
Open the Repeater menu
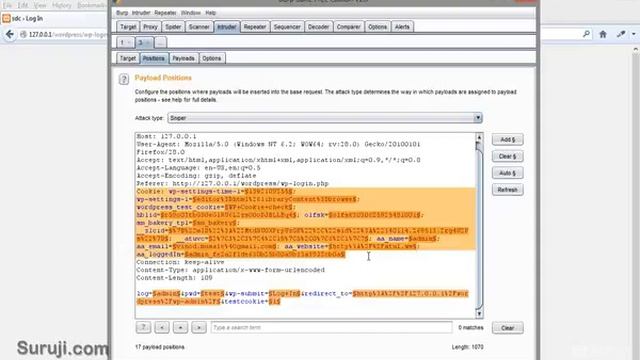[165, 13]
